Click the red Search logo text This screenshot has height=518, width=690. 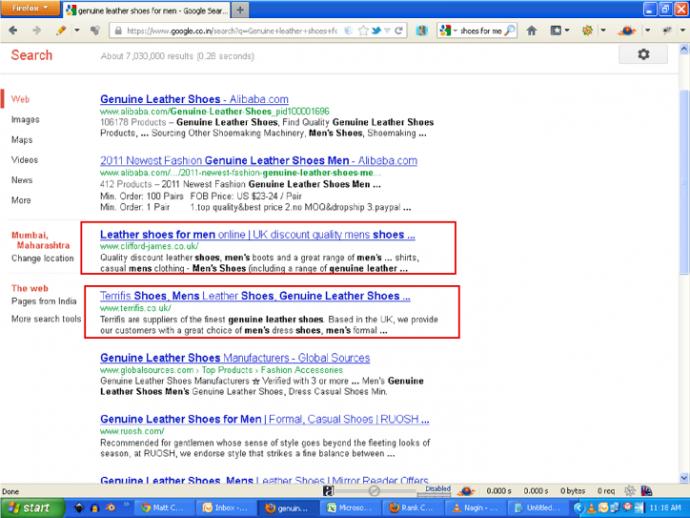(32, 55)
